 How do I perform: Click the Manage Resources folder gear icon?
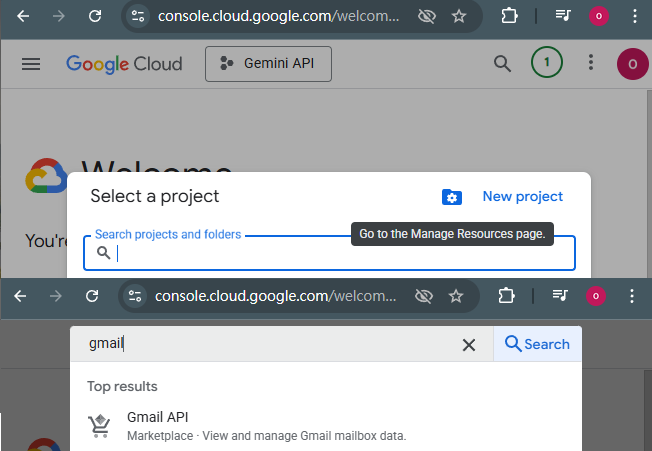coord(452,197)
